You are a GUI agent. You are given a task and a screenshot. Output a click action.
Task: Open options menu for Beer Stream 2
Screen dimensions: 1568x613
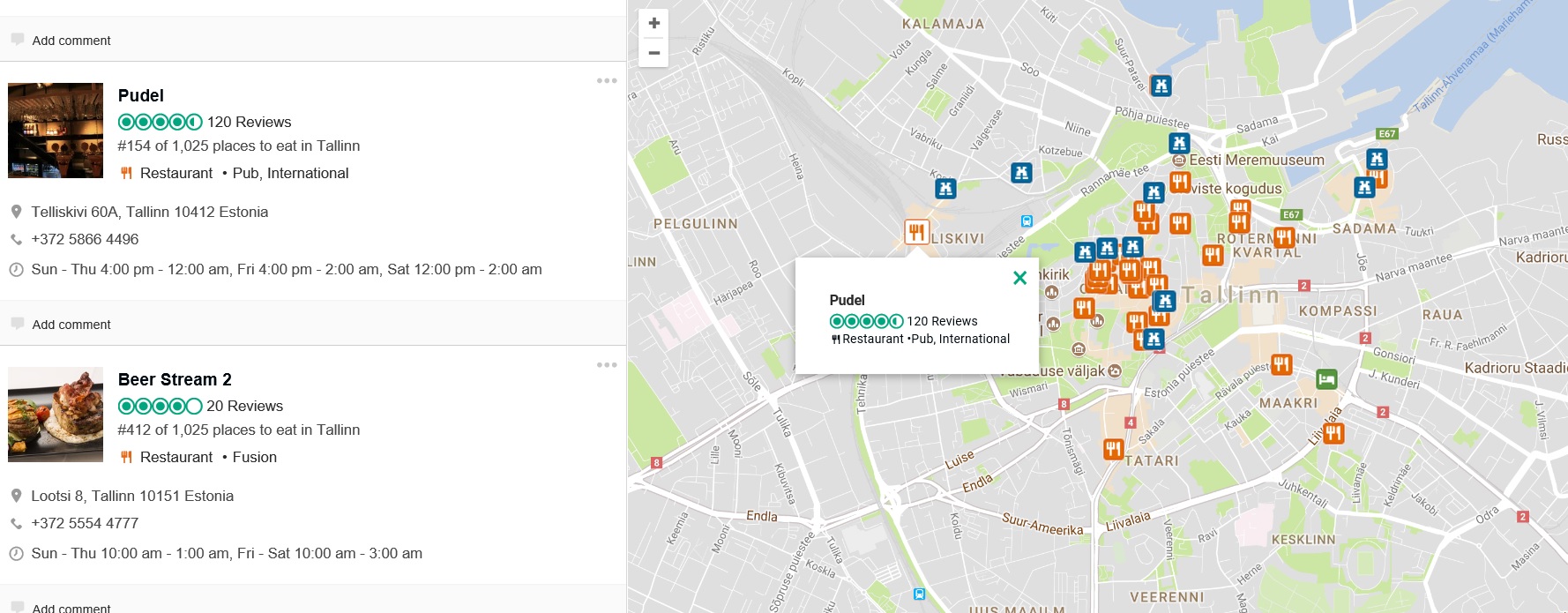[607, 365]
